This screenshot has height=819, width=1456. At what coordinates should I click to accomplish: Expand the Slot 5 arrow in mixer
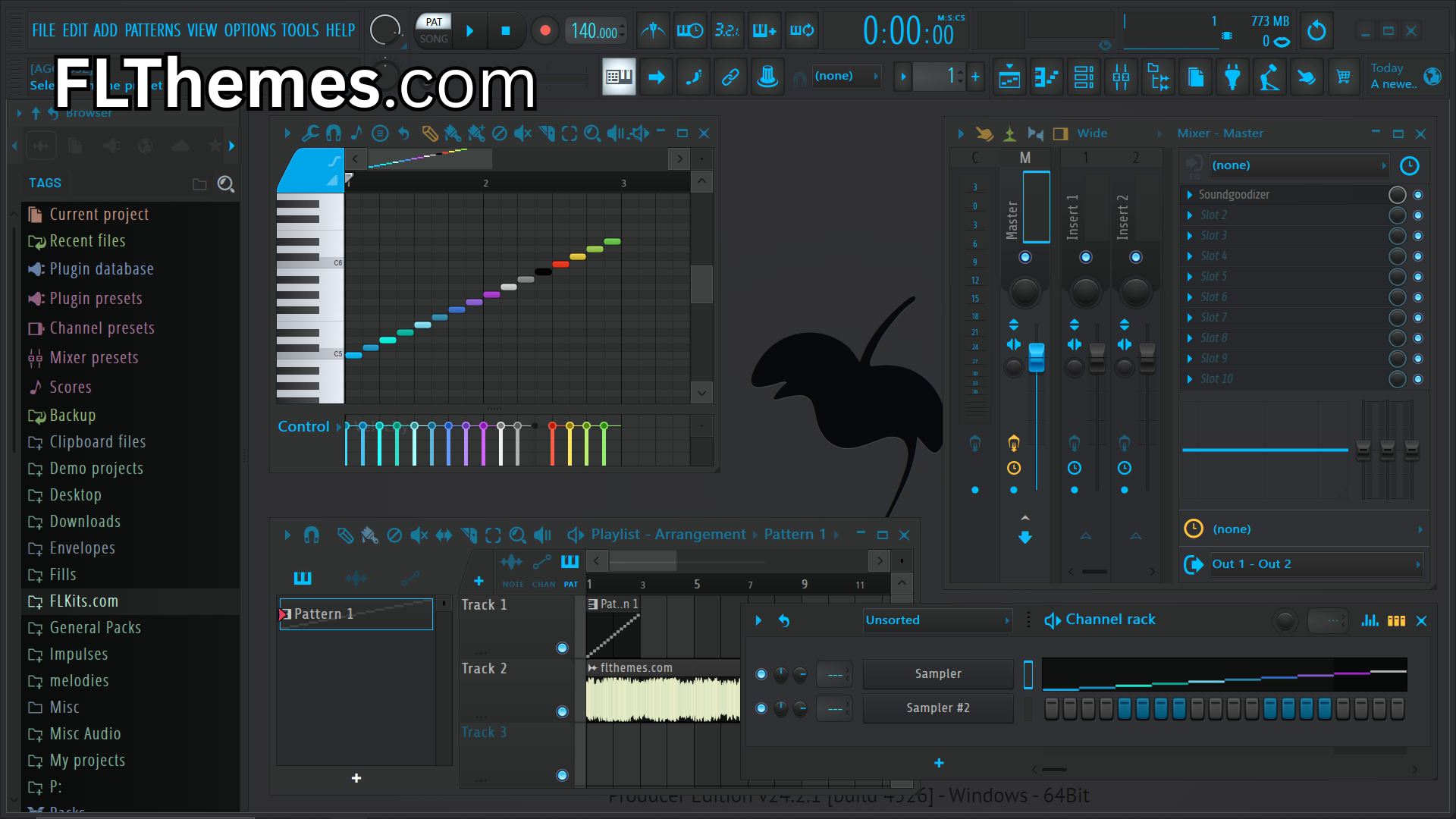1190,277
